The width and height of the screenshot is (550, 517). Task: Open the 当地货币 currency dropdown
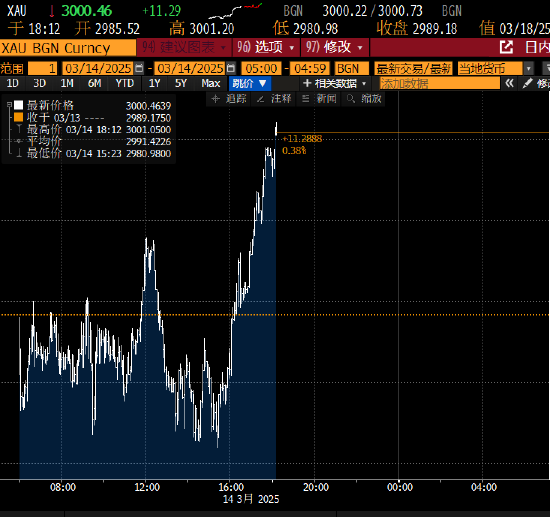point(495,68)
